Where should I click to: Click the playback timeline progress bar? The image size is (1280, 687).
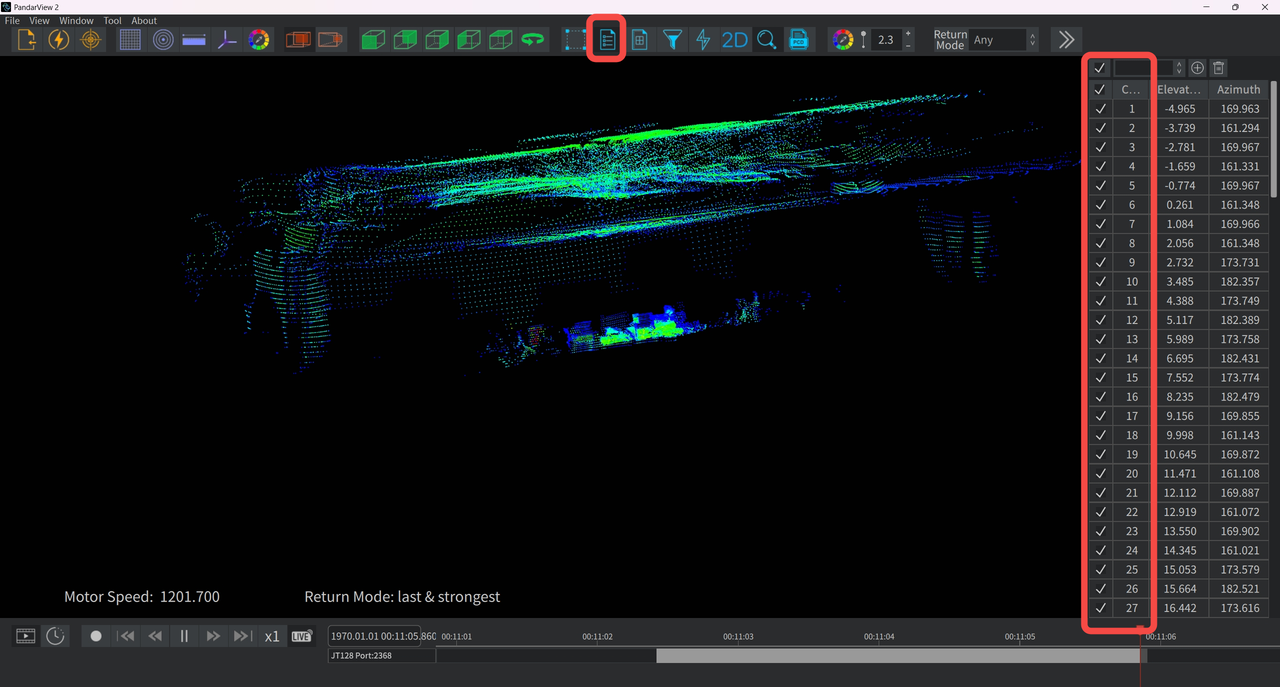click(900, 656)
